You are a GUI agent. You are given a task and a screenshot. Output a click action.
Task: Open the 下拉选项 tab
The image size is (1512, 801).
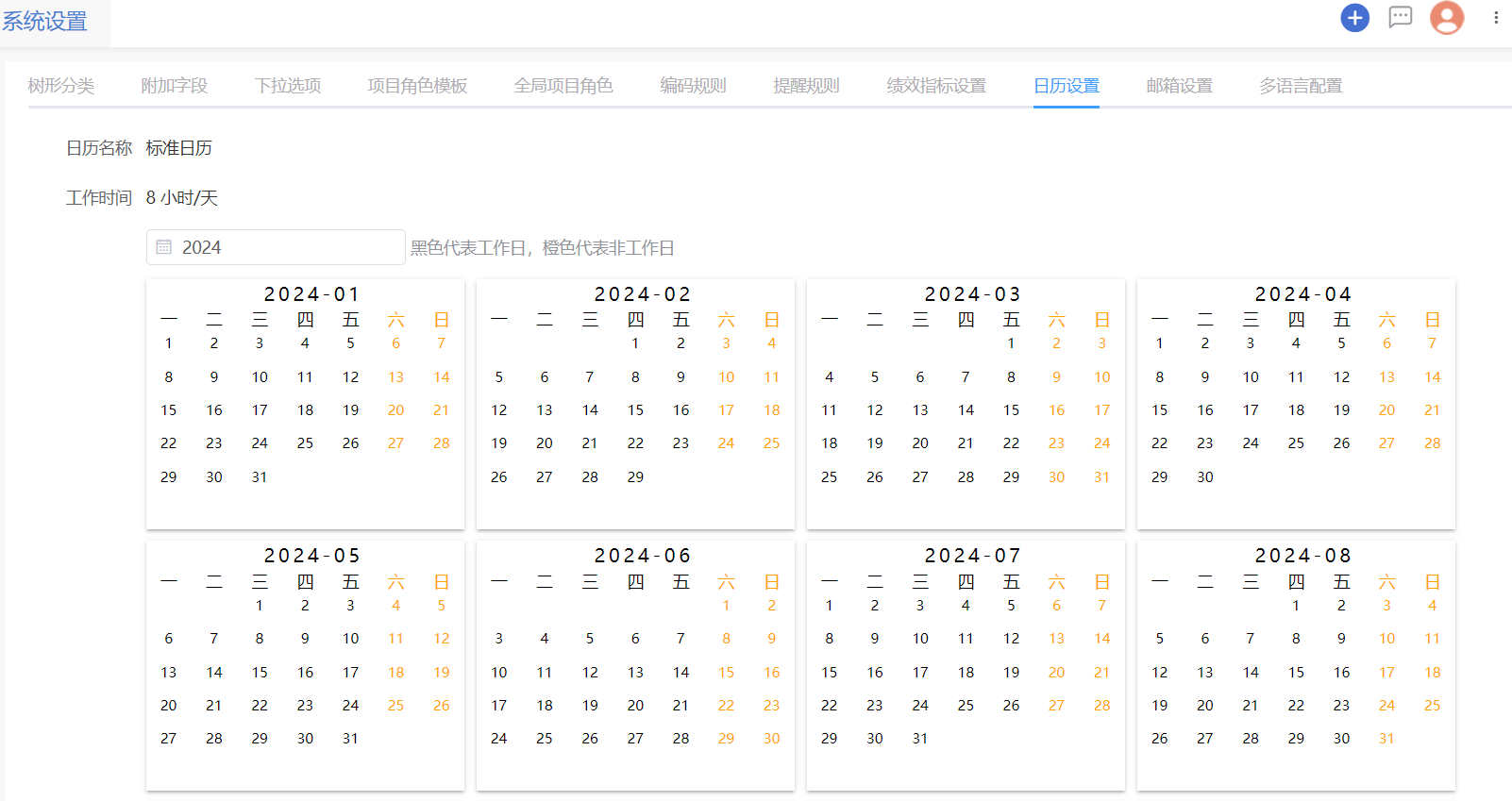pos(288,86)
